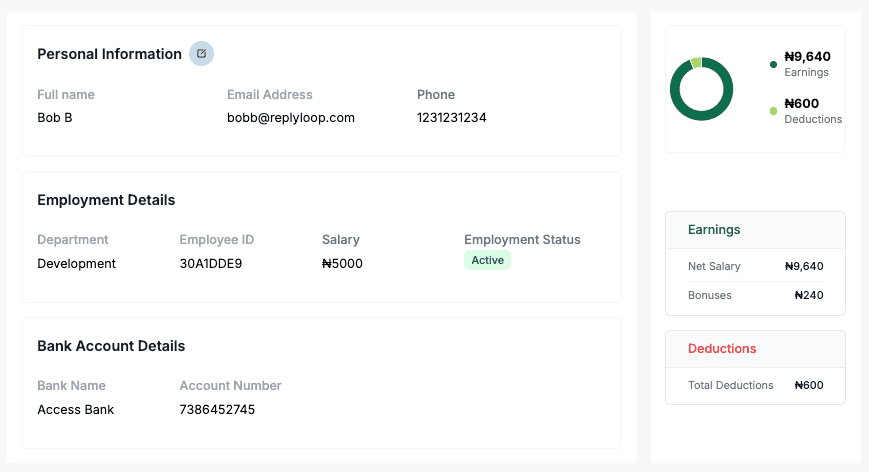This screenshot has height=472, width=869.
Task: Click the light green deductions slice of the donut
Action: tap(696, 63)
